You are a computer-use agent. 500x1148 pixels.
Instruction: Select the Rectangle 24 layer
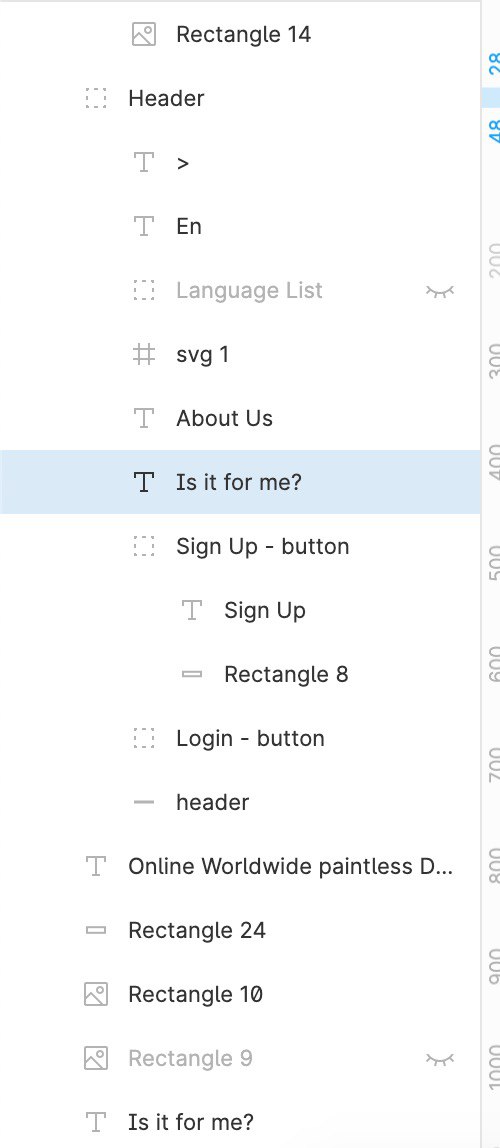tap(240, 931)
